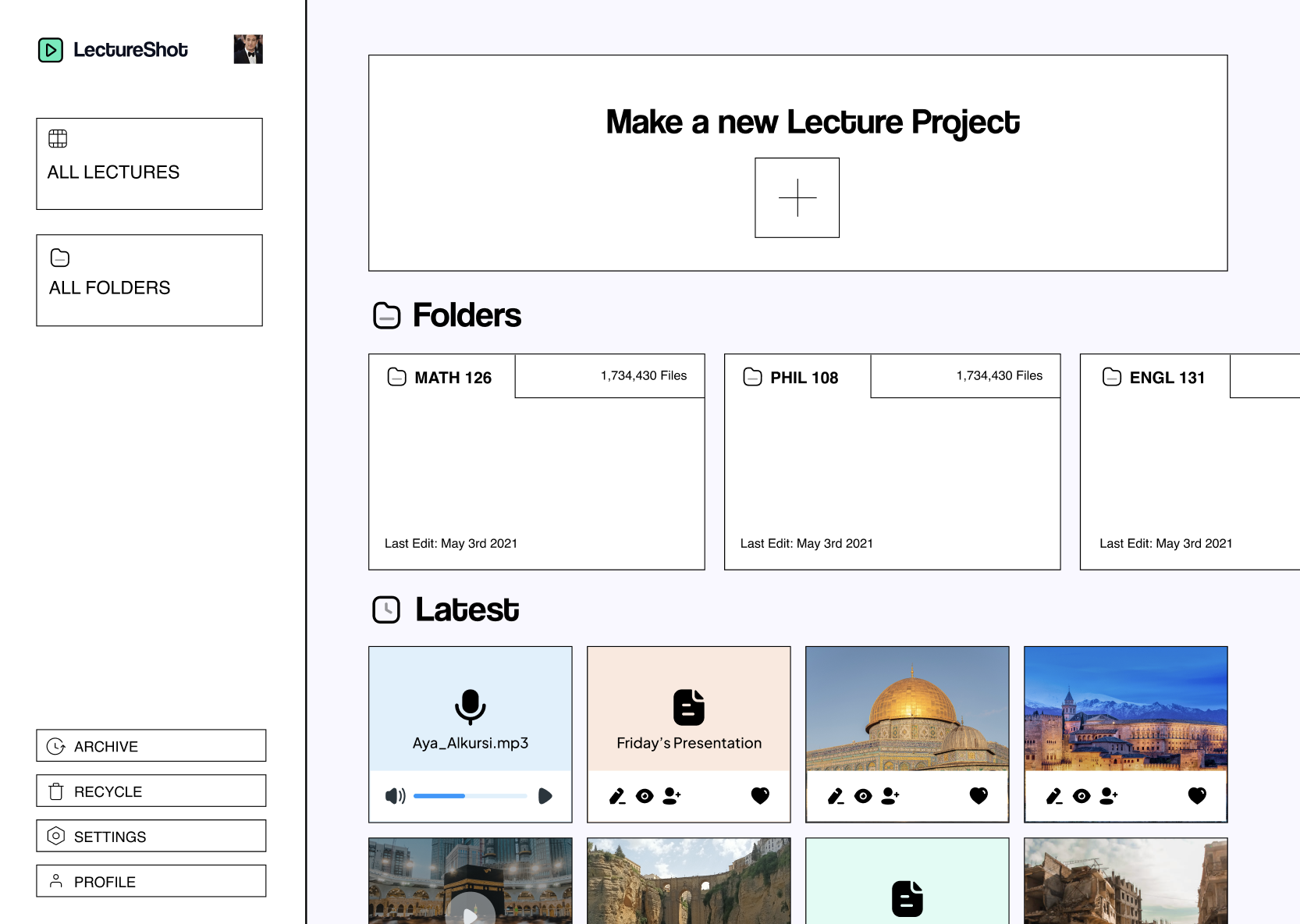Click the PHIL 108 folder icon
The image size is (1300, 924).
[x=753, y=377]
